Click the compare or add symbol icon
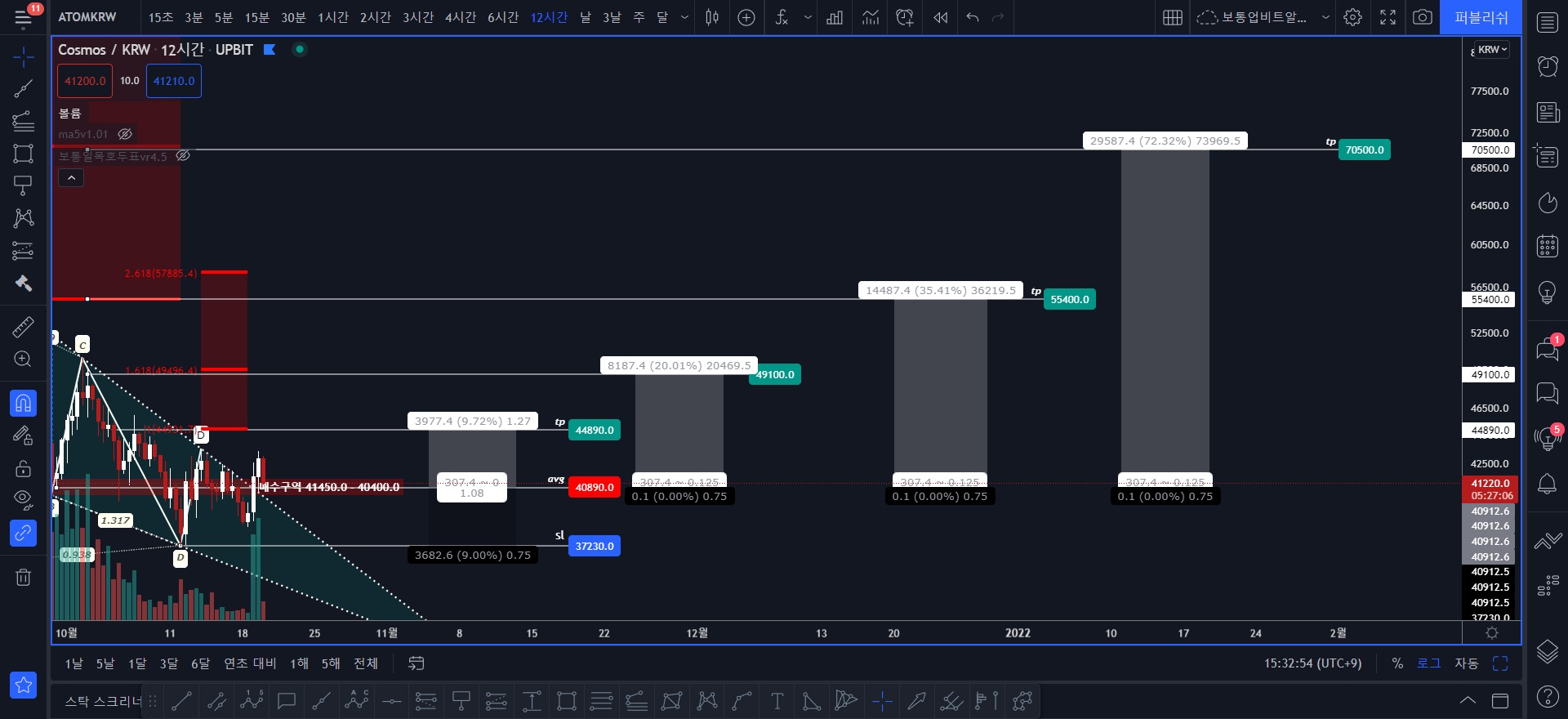 [746, 17]
